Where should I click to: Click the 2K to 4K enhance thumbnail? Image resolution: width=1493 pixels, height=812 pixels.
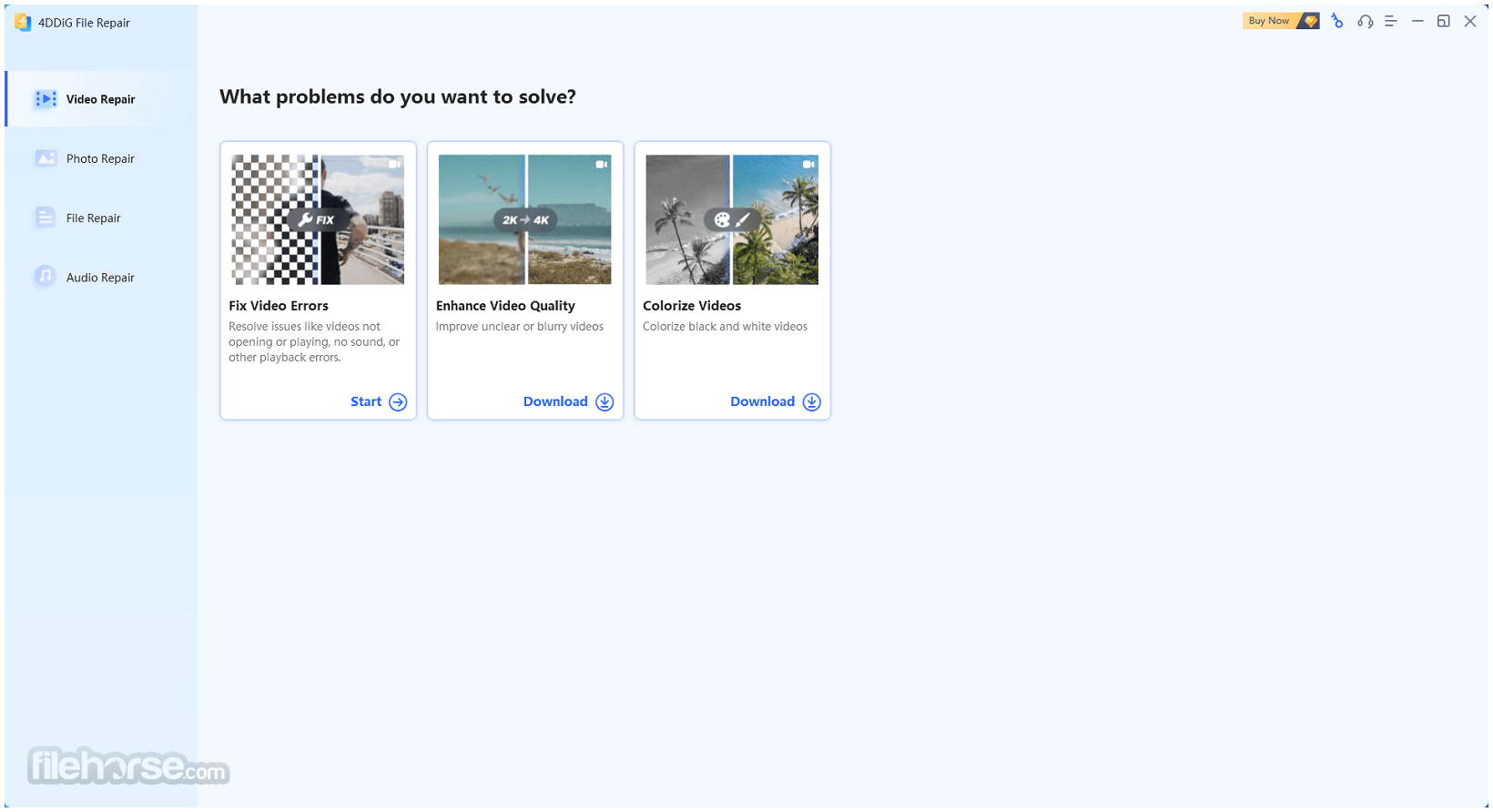(524, 219)
